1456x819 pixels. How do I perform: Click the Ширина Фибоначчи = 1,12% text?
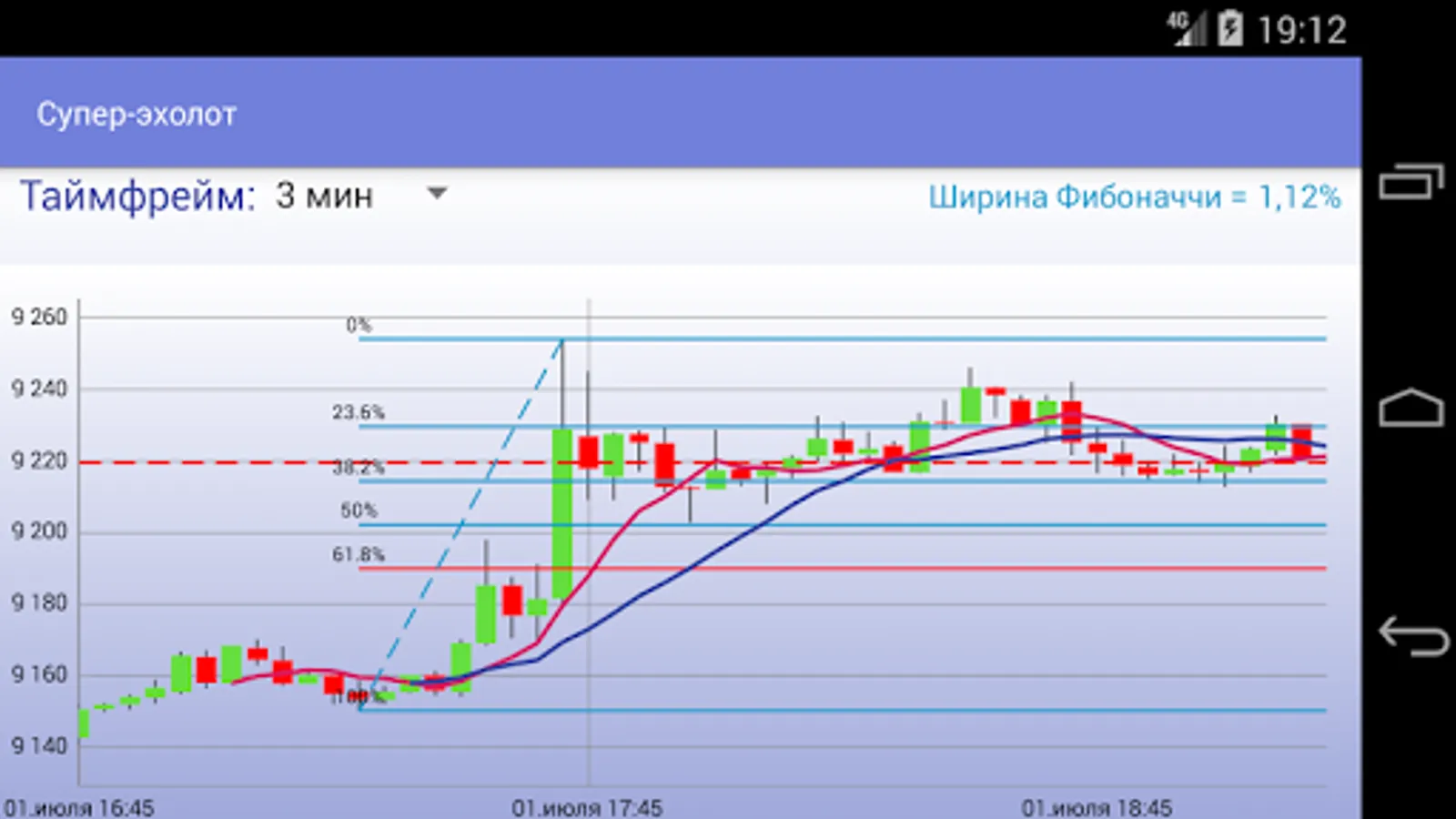(1135, 197)
